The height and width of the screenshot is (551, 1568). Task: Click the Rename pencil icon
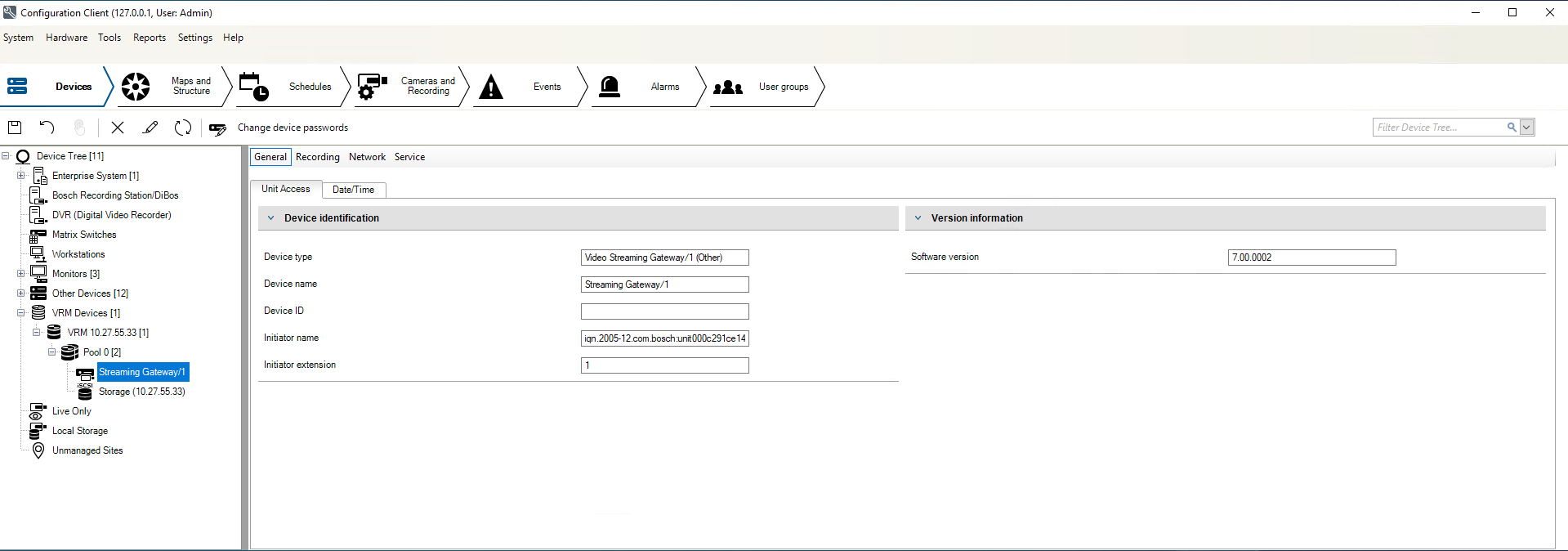tap(150, 128)
